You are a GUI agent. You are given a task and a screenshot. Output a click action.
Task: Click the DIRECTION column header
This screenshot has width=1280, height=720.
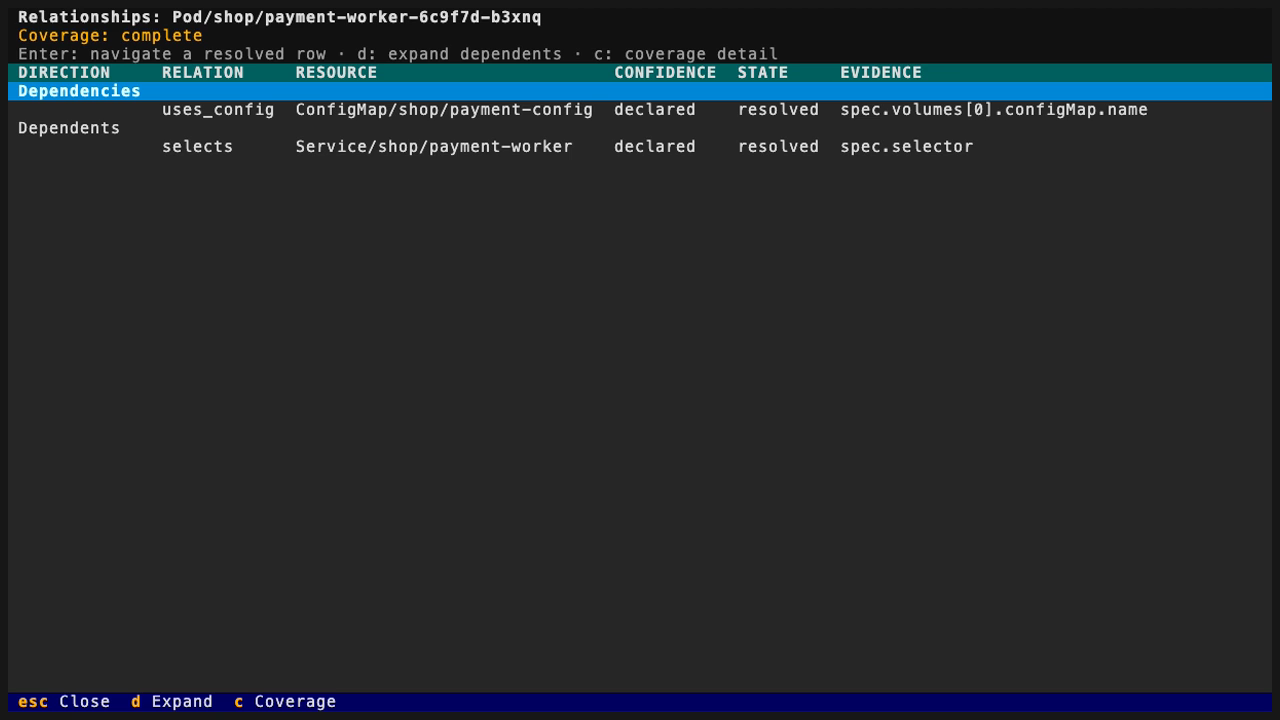(64, 73)
